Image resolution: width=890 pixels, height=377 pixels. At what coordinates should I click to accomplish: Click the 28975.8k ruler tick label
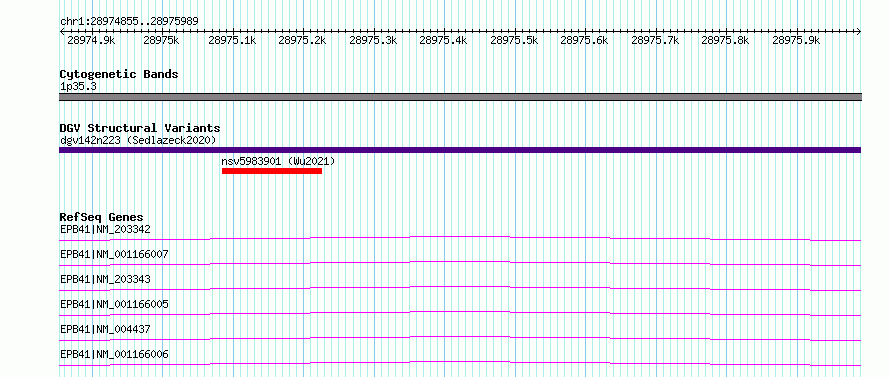pyautogui.click(x=725, y=41)
